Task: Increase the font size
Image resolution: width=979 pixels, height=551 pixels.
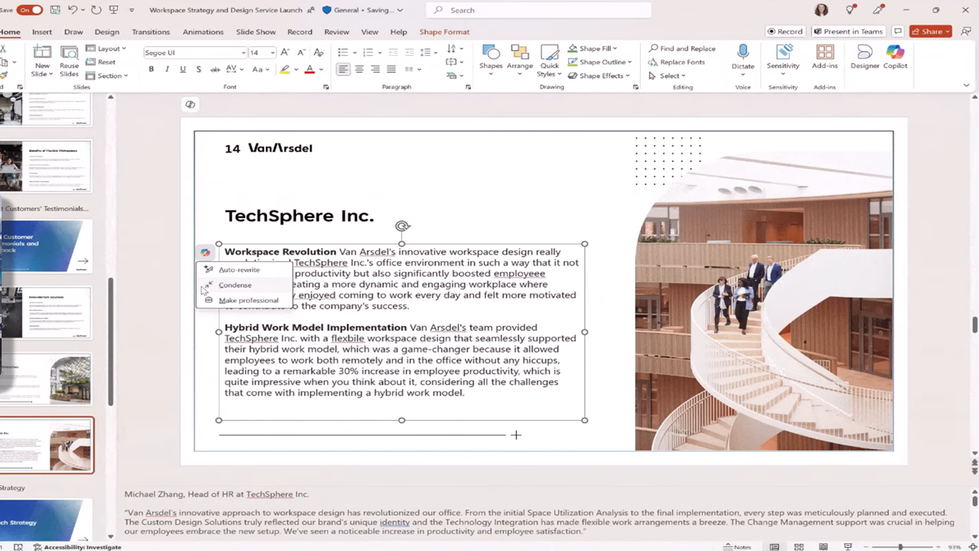Action: (285, 52)
